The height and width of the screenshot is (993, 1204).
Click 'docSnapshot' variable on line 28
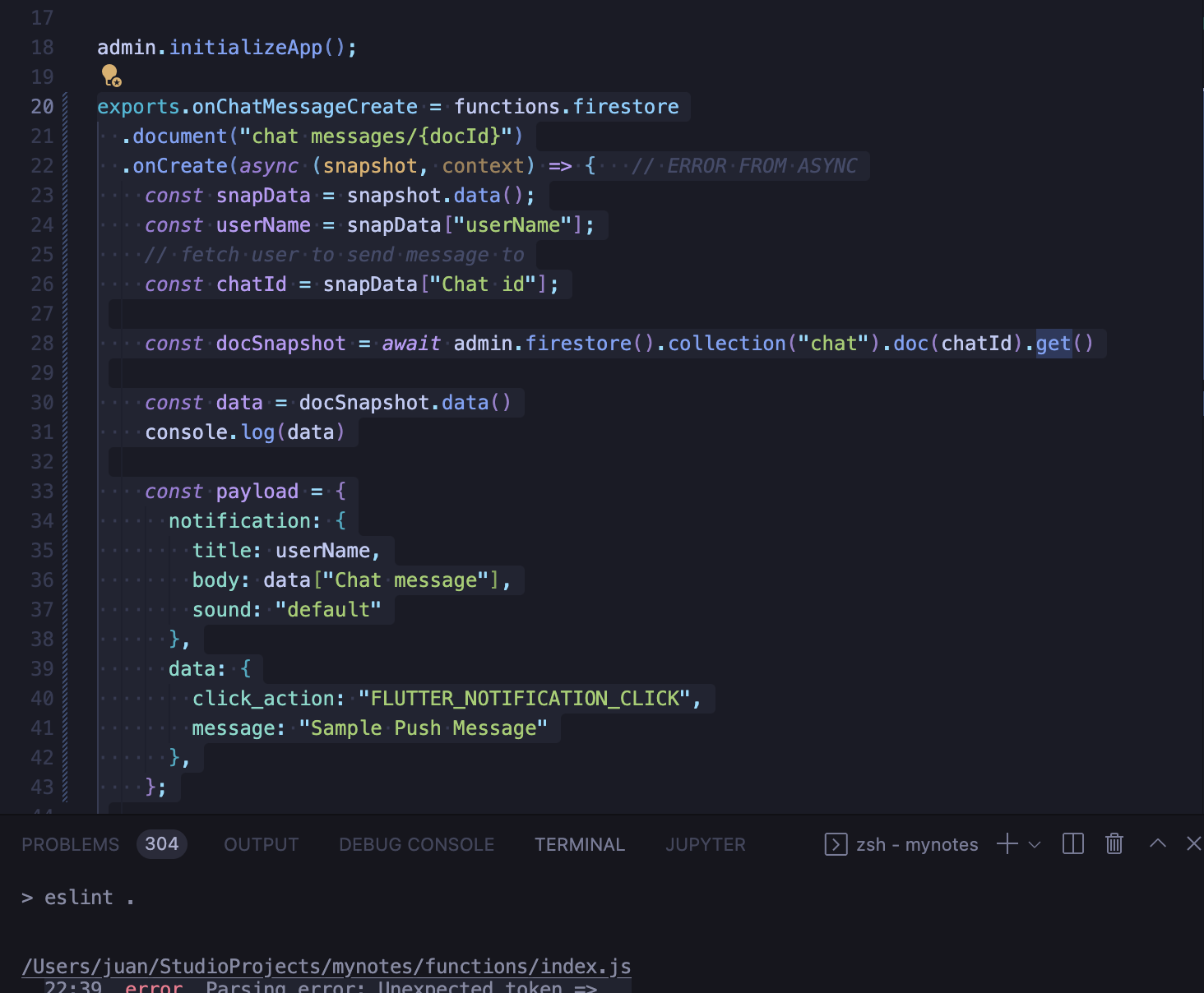pos(281,344)
